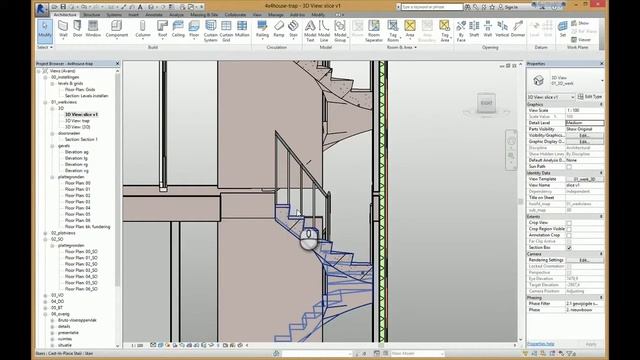
Task: Toggle the Crop View checkbox
Action: tap(569, 223)
